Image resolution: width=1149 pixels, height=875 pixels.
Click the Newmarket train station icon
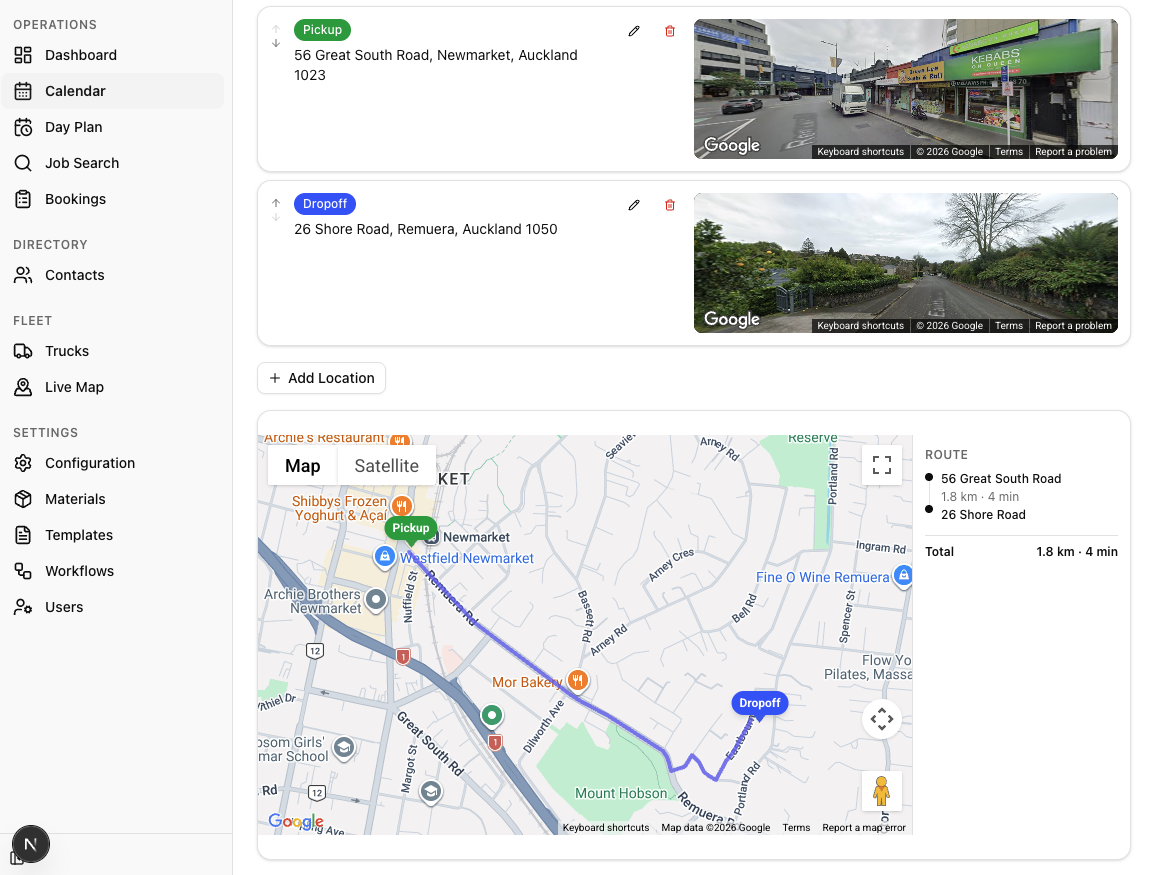click(432, 537)
